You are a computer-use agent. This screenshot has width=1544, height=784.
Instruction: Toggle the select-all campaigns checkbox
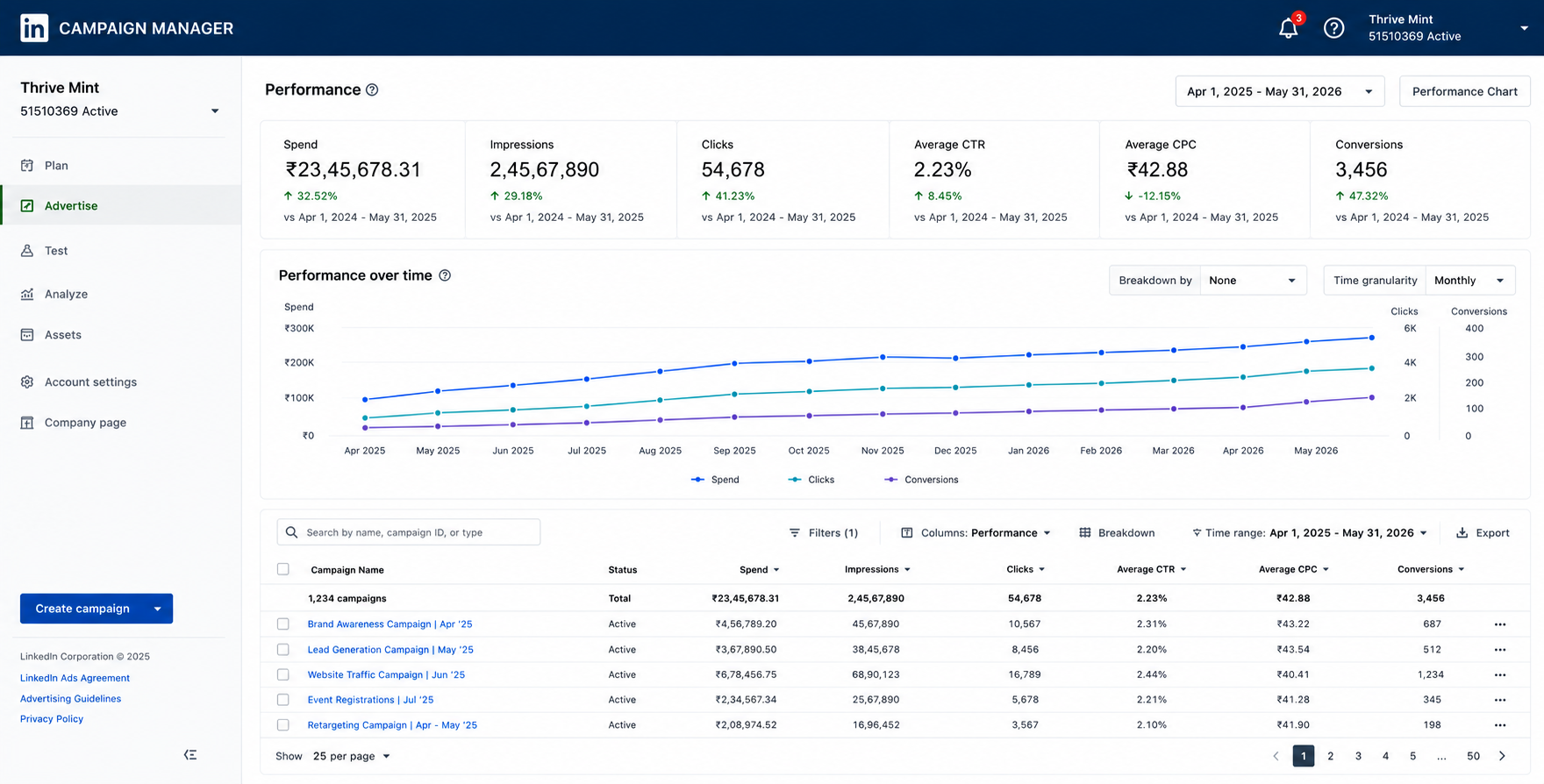coord(282,569)
